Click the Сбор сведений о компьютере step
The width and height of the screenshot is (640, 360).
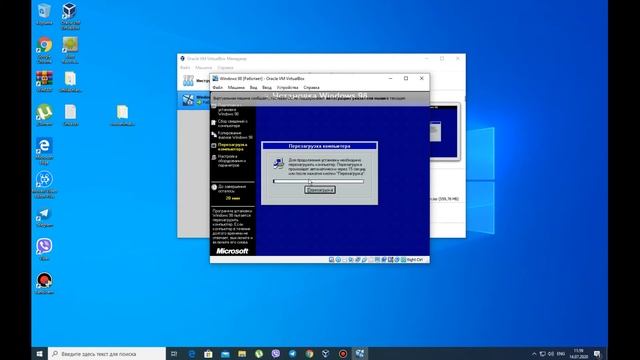click(230, 123)
